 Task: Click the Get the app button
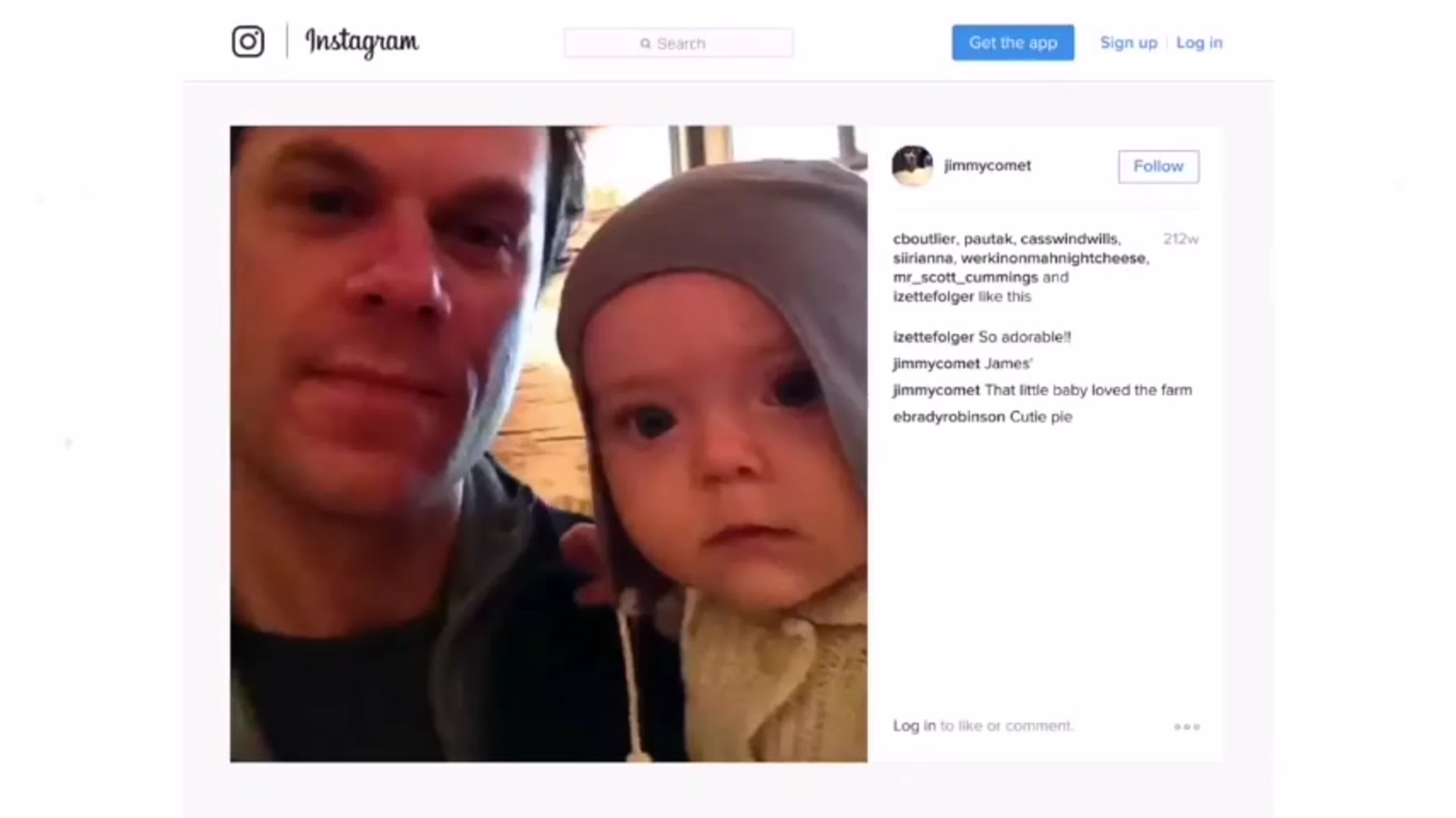1013,42
